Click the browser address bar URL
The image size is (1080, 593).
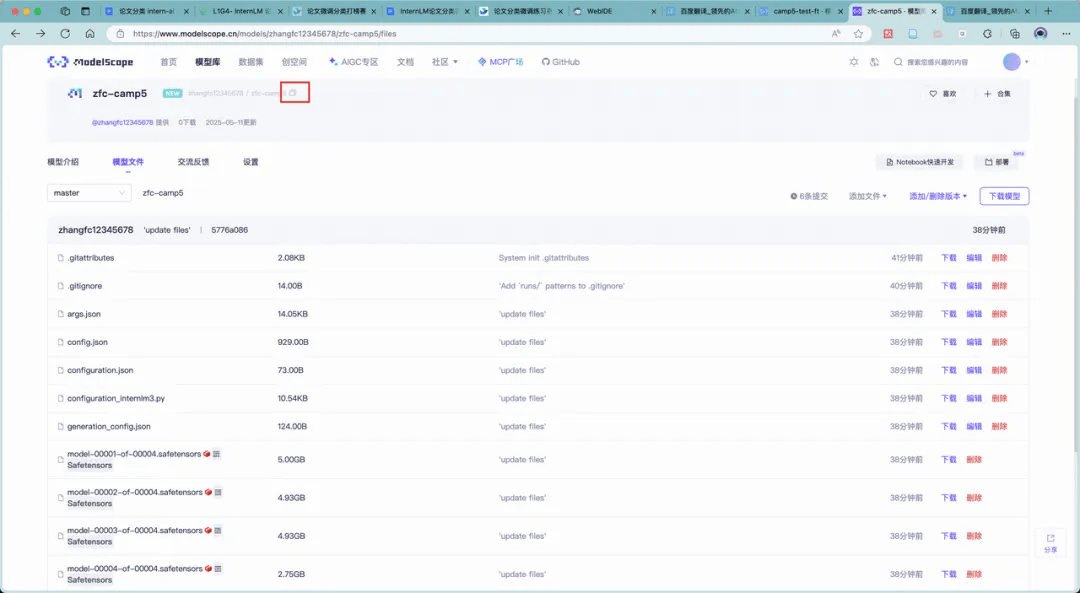point(264,34)
